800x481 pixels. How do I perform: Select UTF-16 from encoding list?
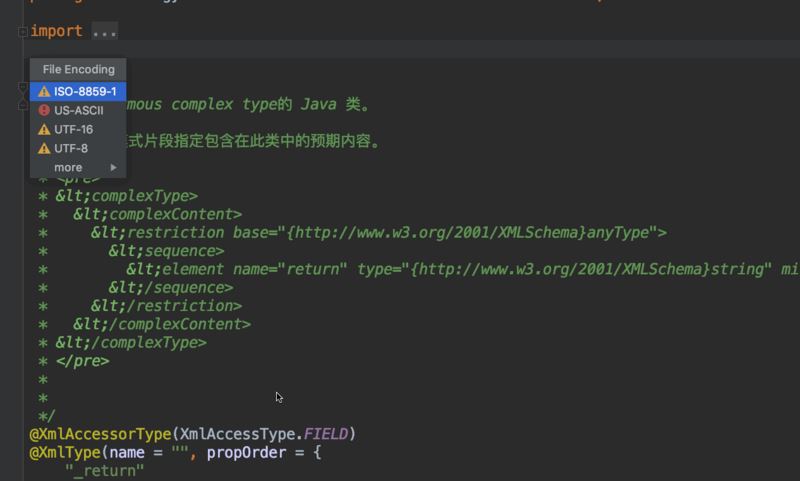tap(78, 129)
